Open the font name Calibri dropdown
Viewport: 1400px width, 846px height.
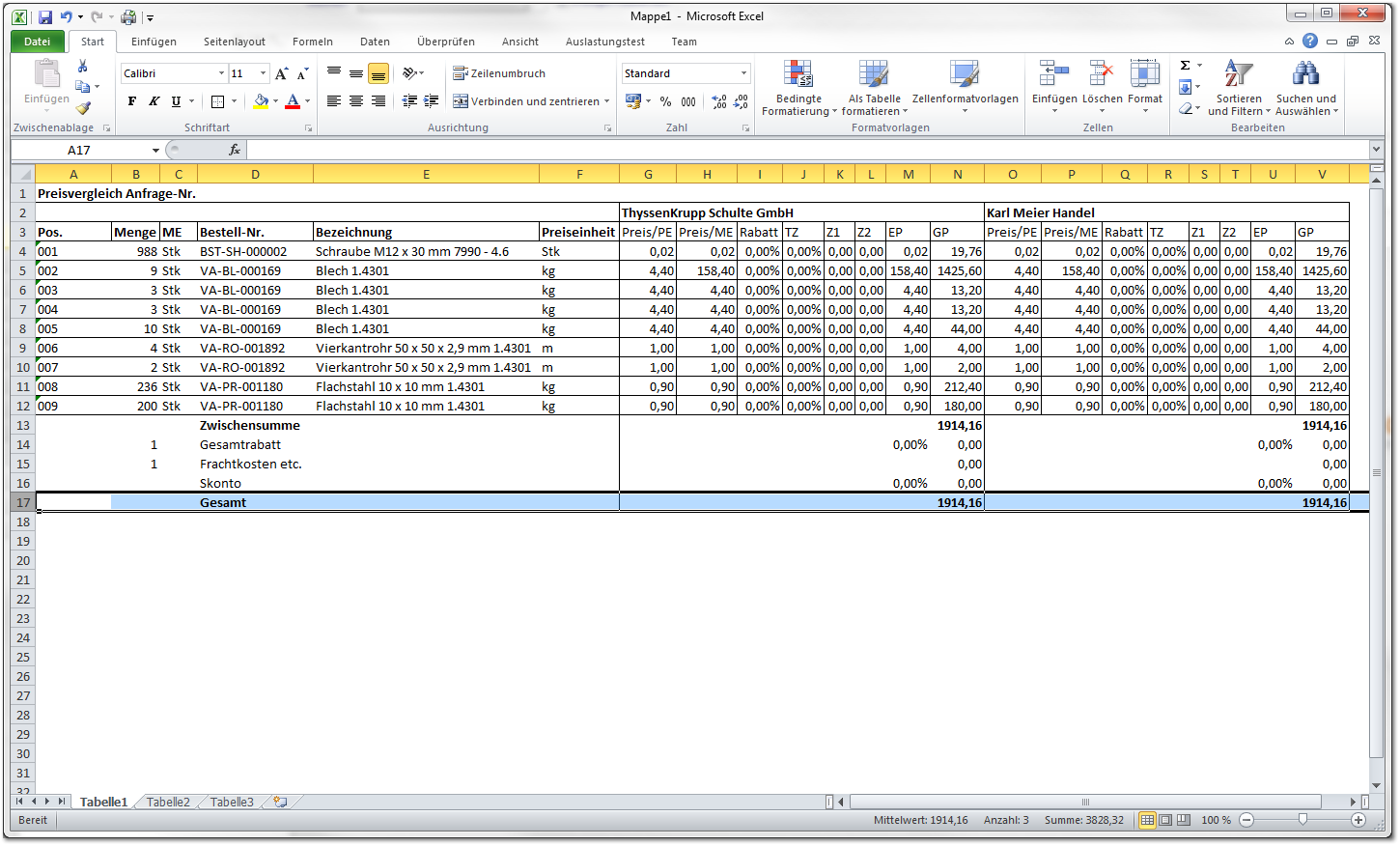(x=219, y=73)
